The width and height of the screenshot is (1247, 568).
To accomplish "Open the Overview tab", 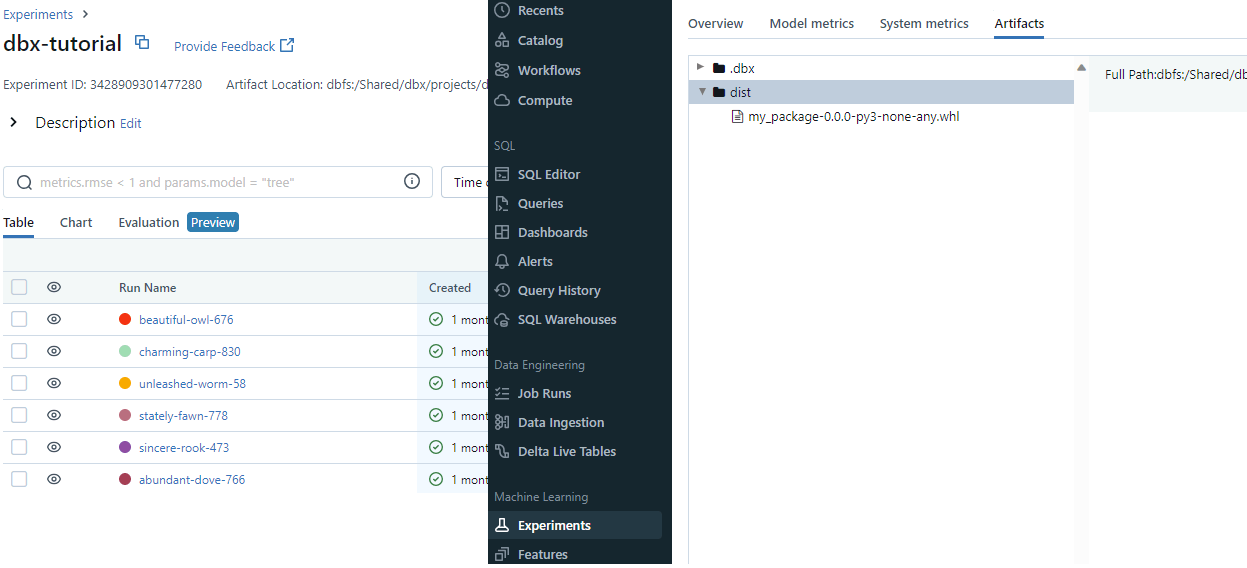I will (716, 23).
